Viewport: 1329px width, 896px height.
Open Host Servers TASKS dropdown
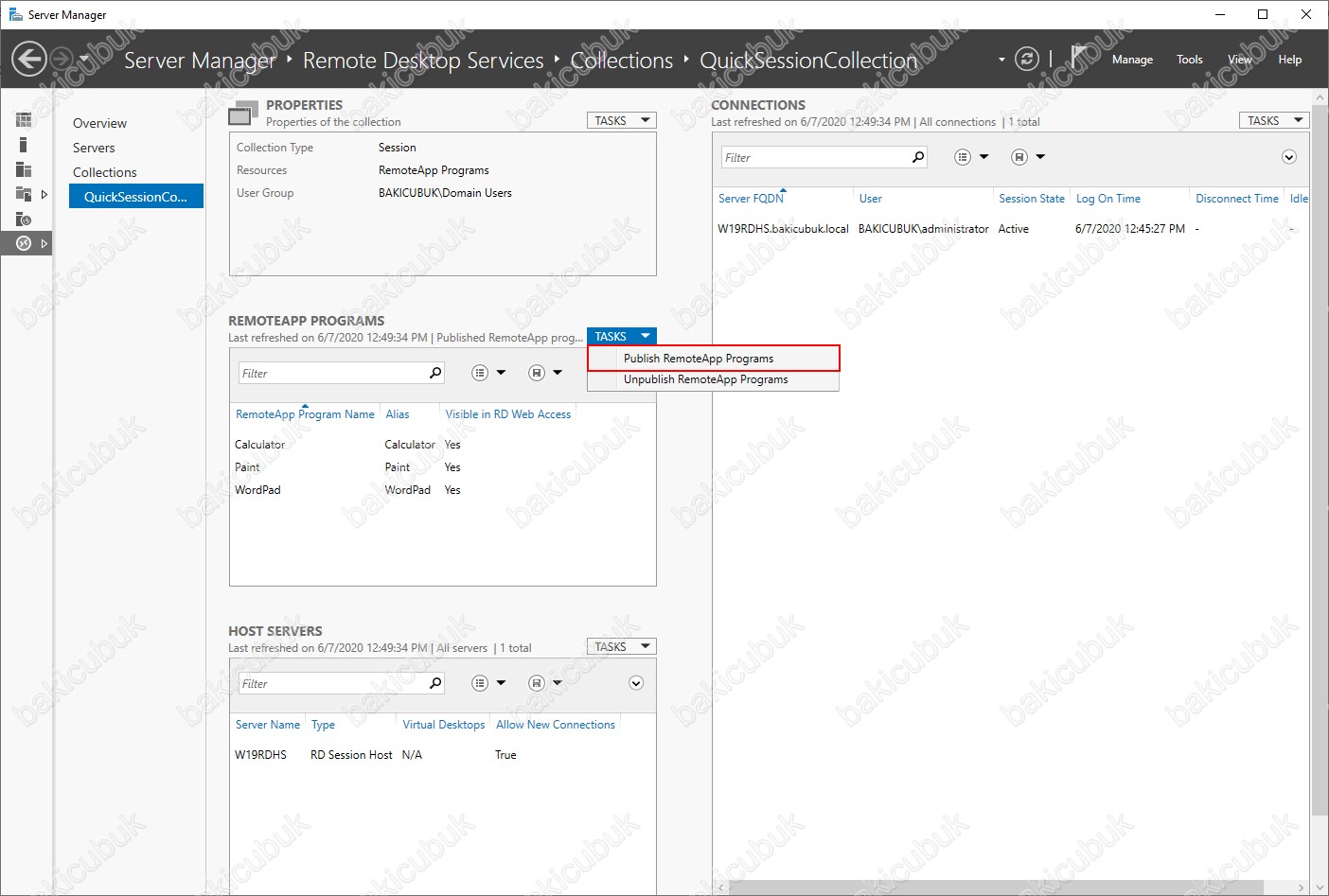[622, 646]
